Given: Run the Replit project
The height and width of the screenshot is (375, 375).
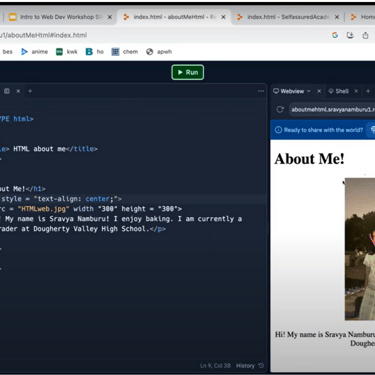Looking at the screenshot, I should 187,72.
